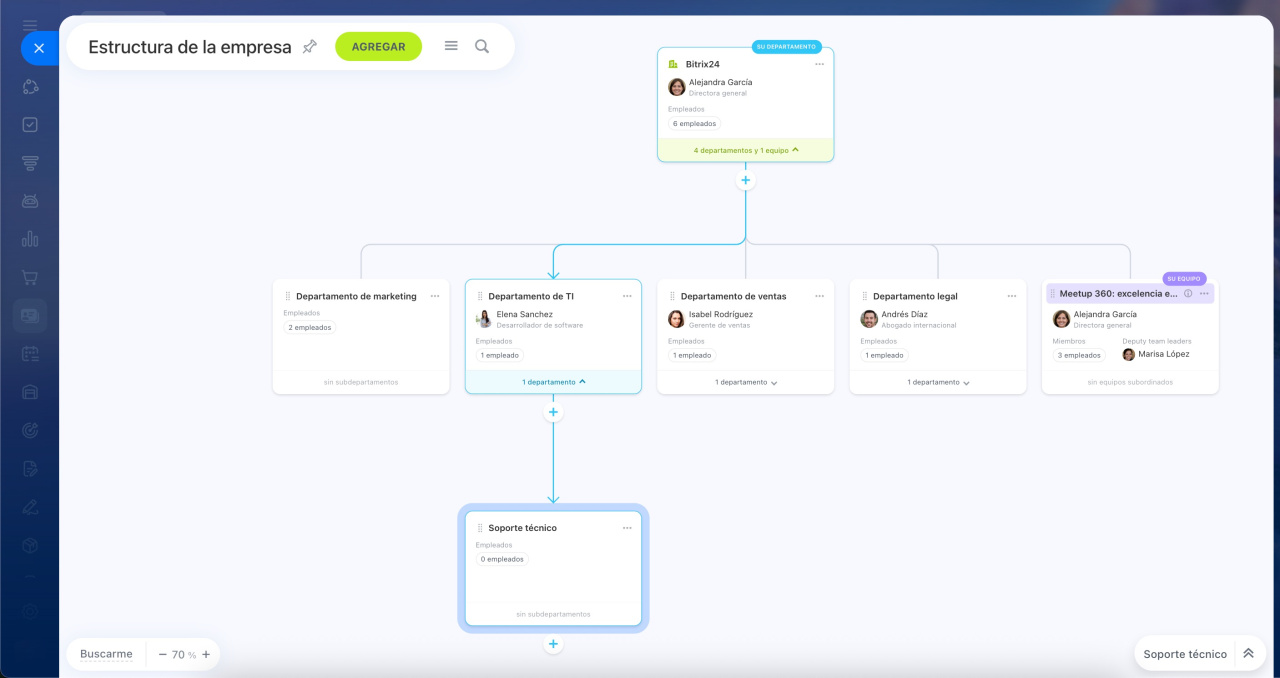Open the robot icon in left sidebar
Viewport: 1280px width, 678px height.
[x=30, y=201]
